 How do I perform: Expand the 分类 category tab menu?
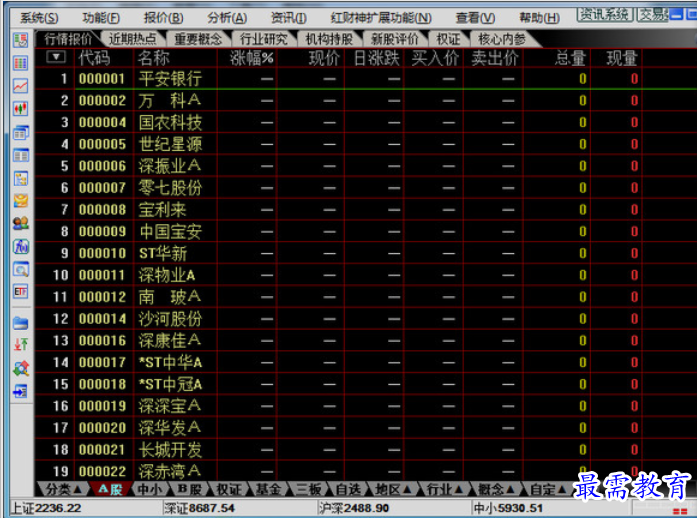[64, 490]
